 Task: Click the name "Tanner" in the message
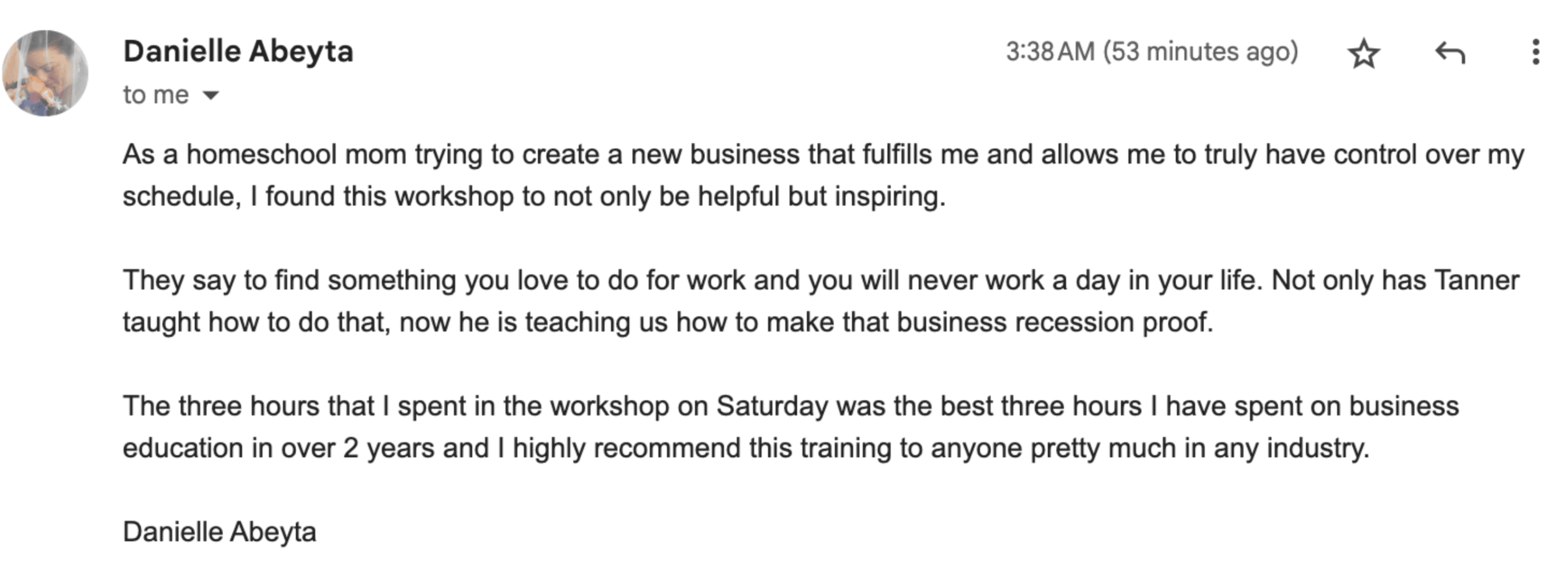(1477, 280)
